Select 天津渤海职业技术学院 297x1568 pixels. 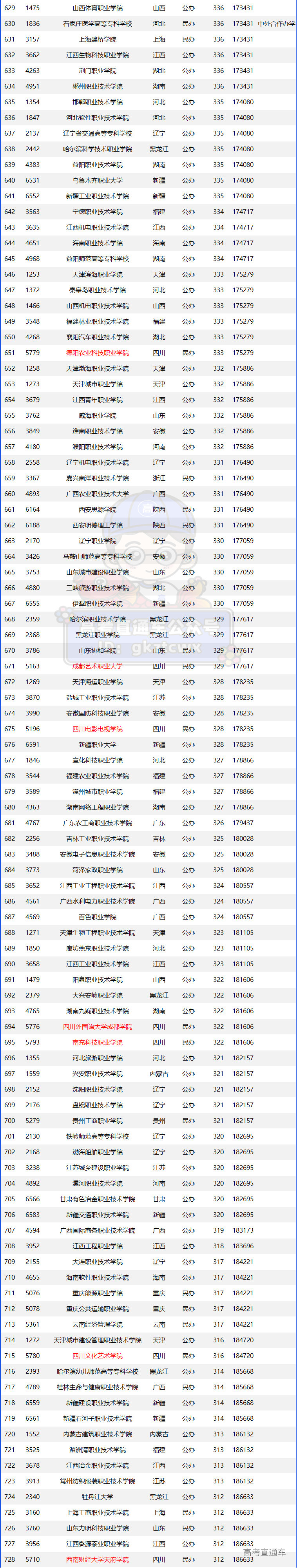[x=98, y=368]
